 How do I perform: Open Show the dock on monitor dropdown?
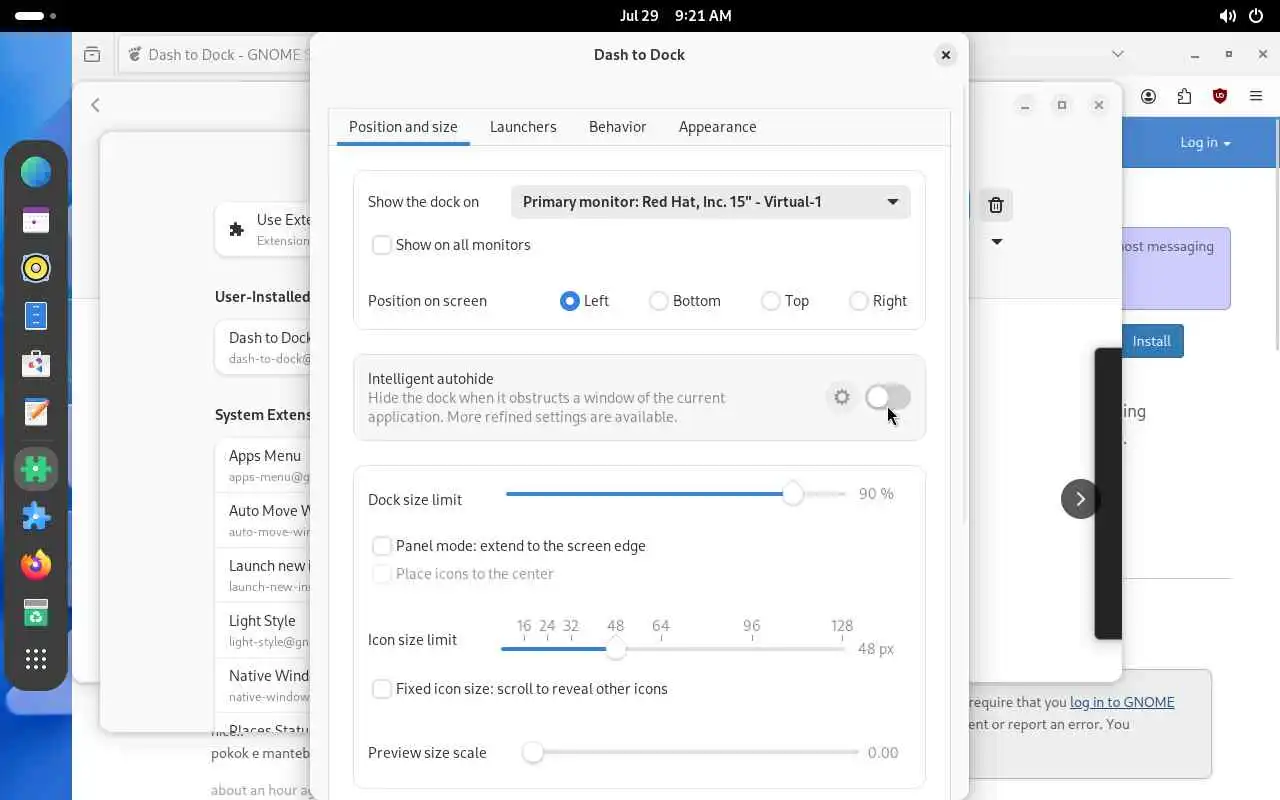[711, 202]
